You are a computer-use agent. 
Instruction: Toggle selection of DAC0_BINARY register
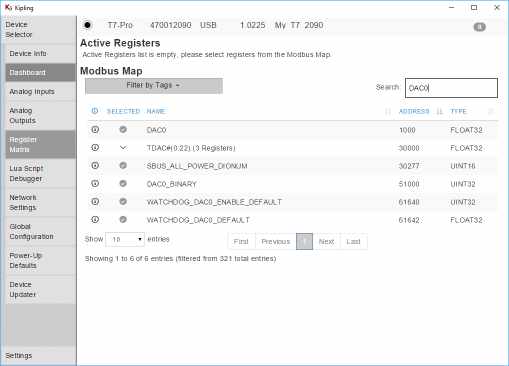point(123,184)
